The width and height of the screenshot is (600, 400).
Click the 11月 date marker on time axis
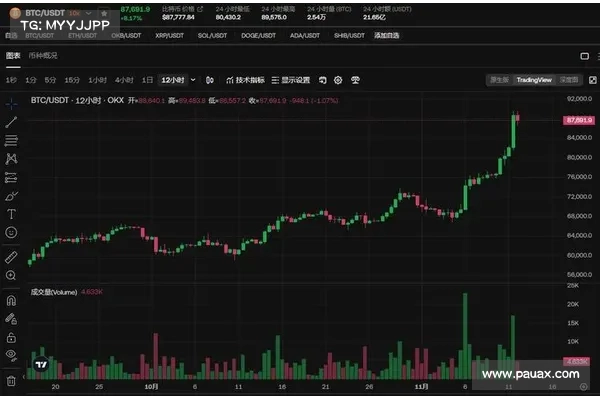coord(421,387)
